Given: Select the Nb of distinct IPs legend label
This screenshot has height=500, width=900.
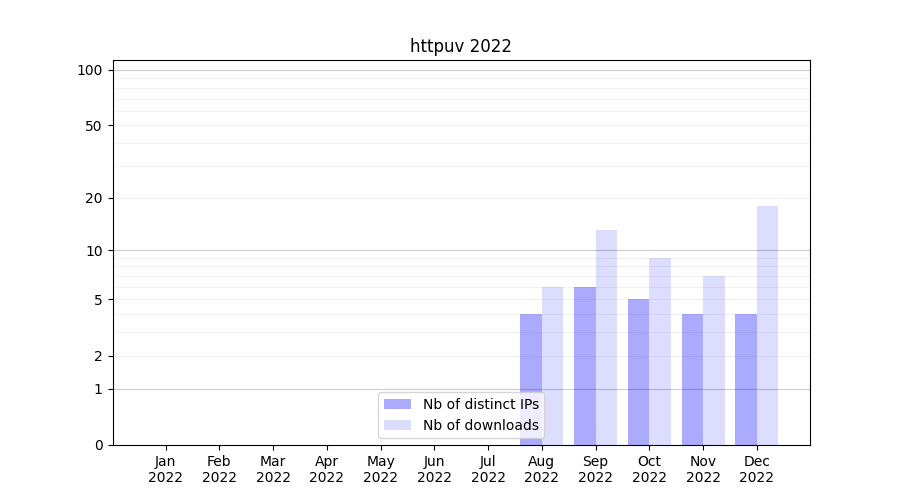Looking at the screenshot, I should point(480,404).
